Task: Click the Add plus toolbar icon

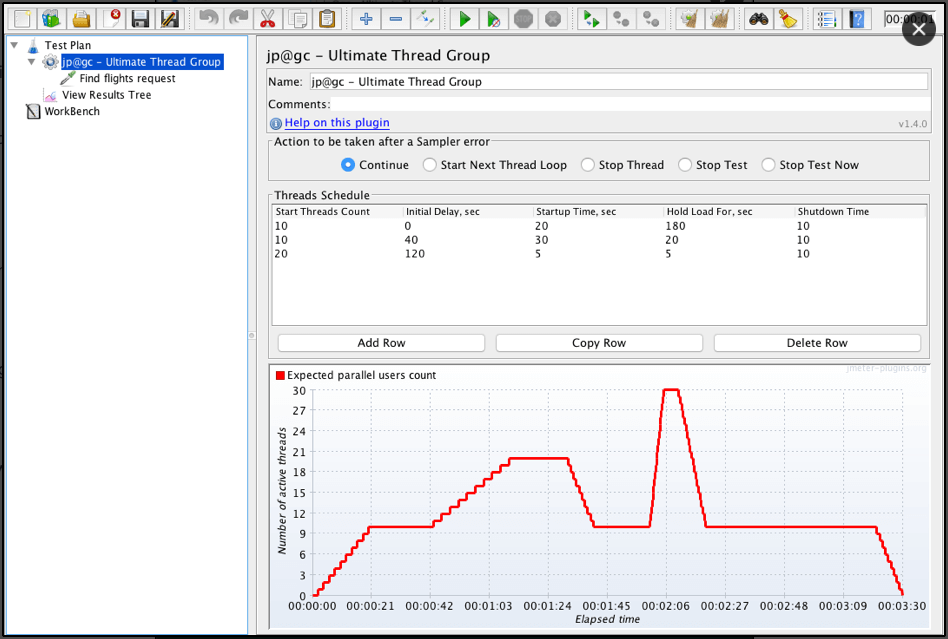Action: click(366, 19)
